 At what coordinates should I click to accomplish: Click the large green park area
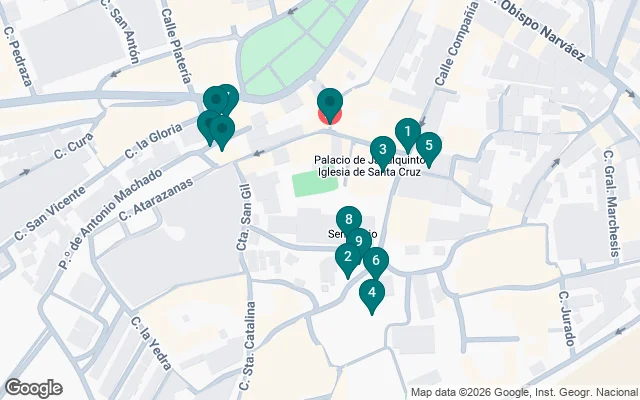pyautogui.click(x=294, y=49)
